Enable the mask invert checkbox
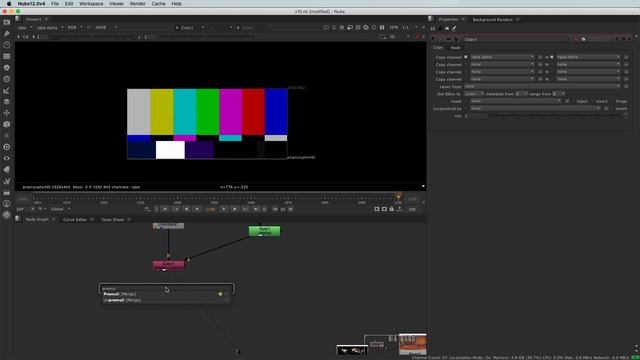640x360 pixels. coord(593,101)
